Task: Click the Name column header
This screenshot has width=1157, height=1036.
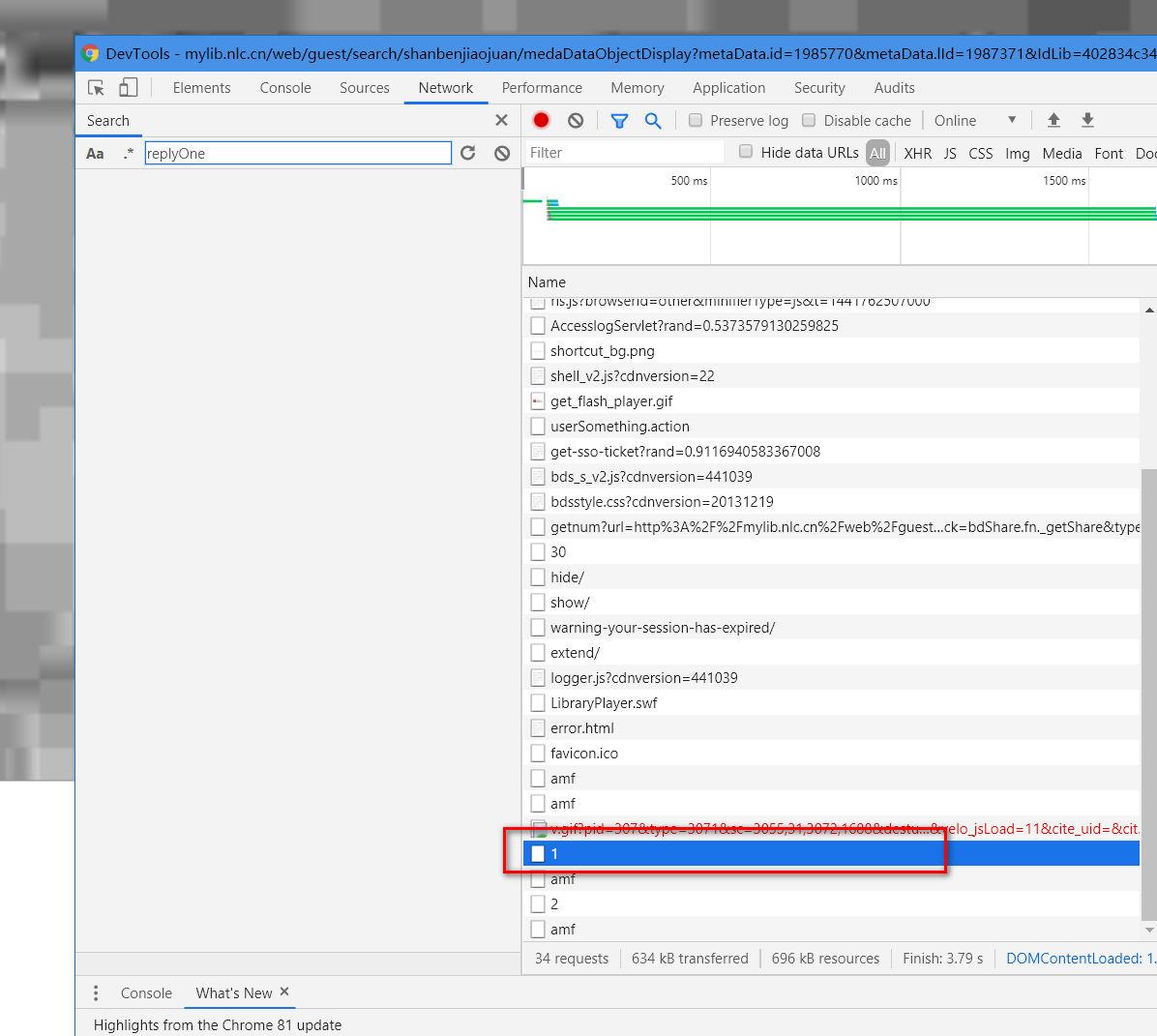Action: click(x=546, y=281)
